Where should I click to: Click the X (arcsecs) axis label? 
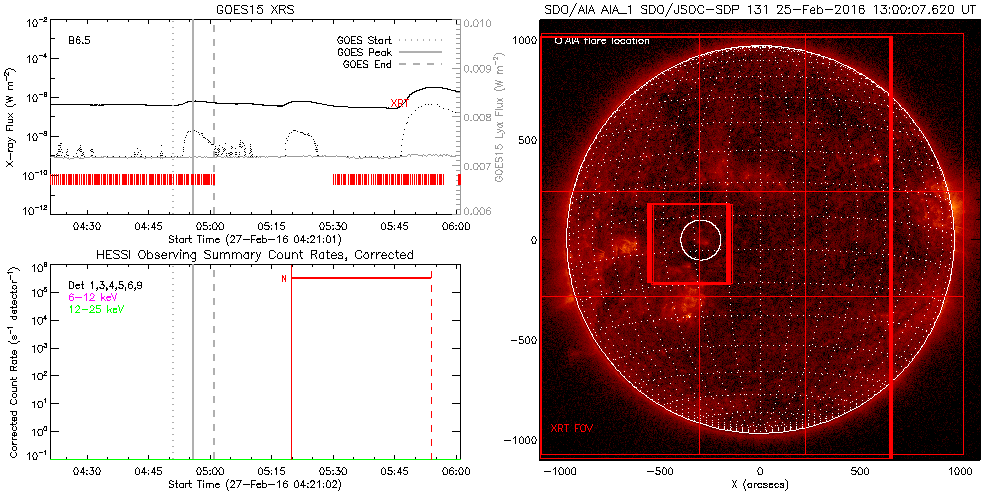coord(760,484)
